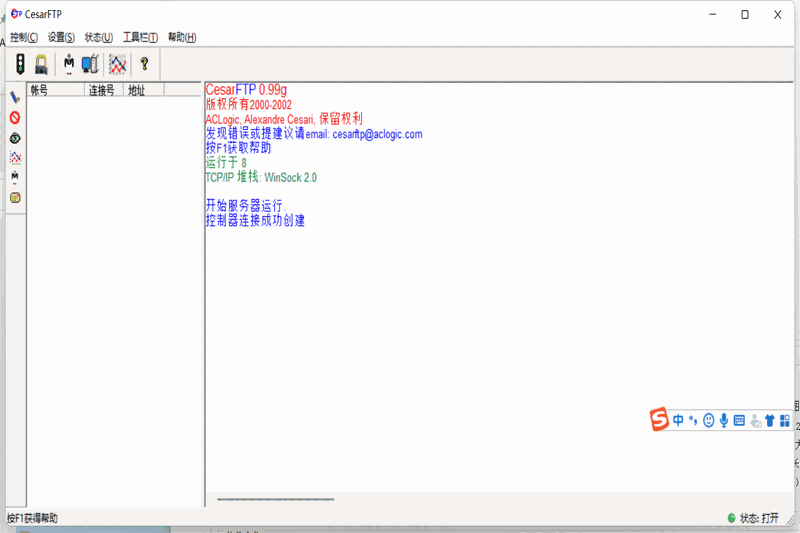Click the orange Sogou S input method logo
The width and height of the screenshot is (800, 533).
(659, 419)
